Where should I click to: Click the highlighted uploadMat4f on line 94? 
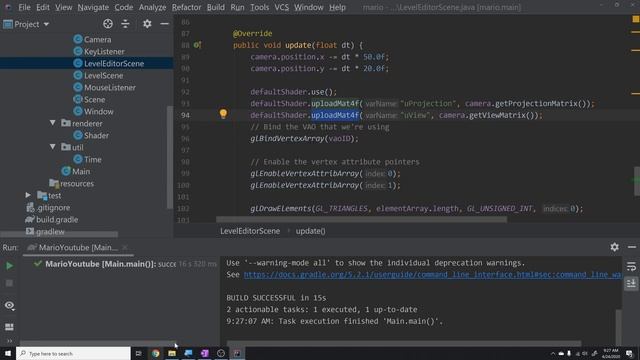335,116
